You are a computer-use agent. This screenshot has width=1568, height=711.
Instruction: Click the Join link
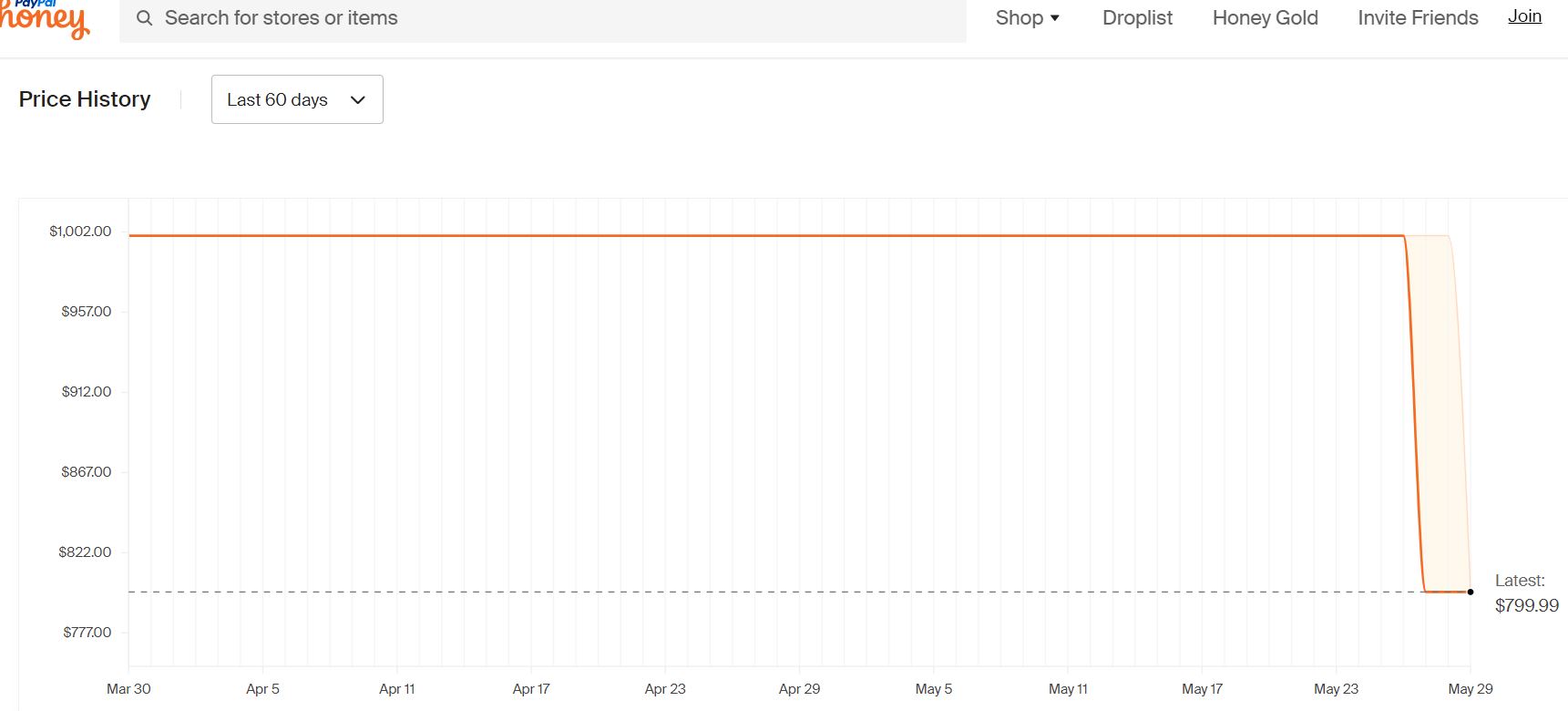coord(1524,16)
